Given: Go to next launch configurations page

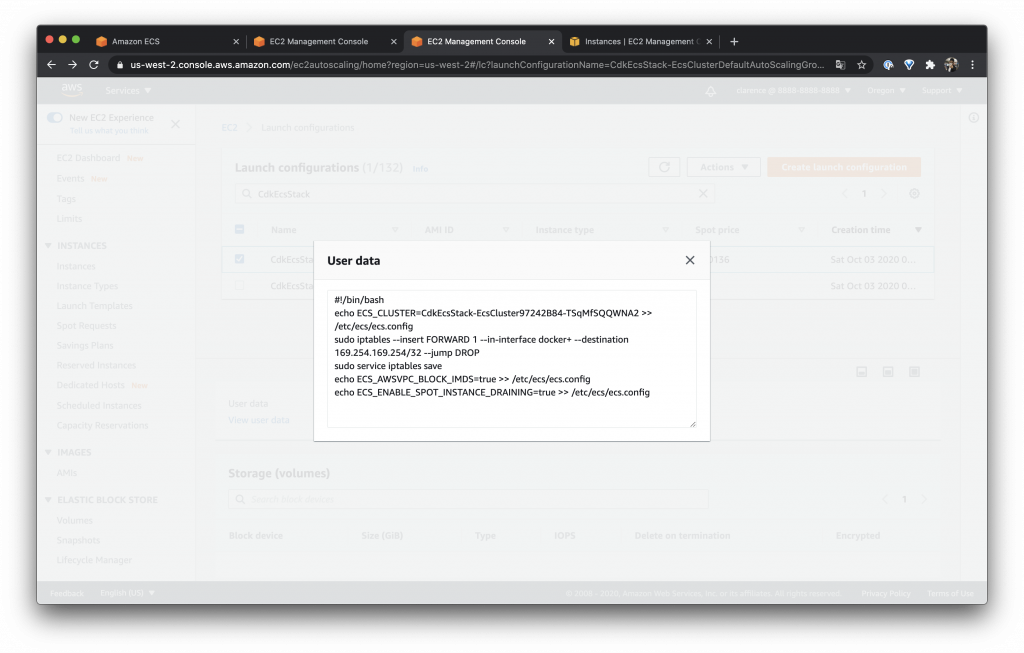Looking at the screenshot, I should point(884,193).
